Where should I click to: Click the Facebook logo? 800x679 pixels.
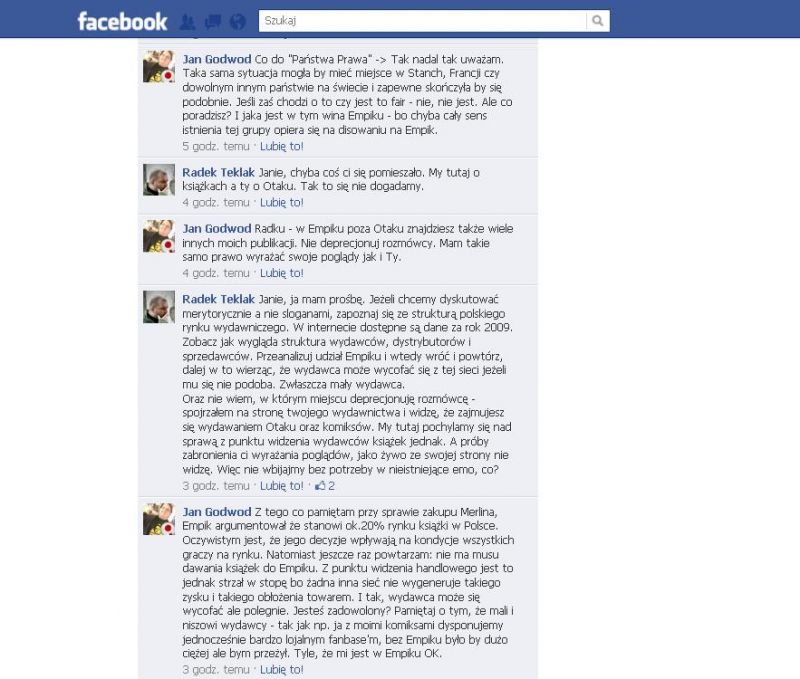(x=122, y=21)
